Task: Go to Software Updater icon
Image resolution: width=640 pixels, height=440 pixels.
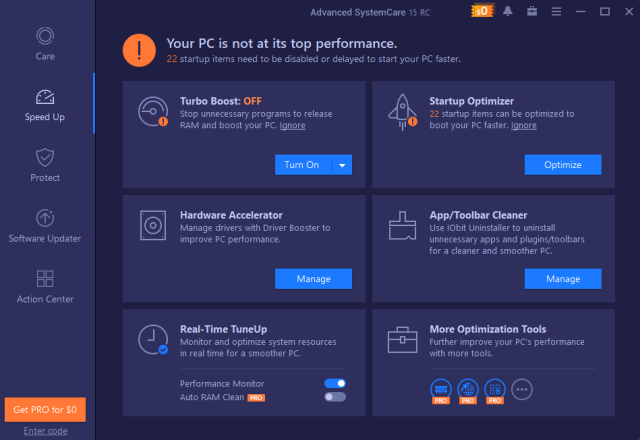Action: click(45, 218)
